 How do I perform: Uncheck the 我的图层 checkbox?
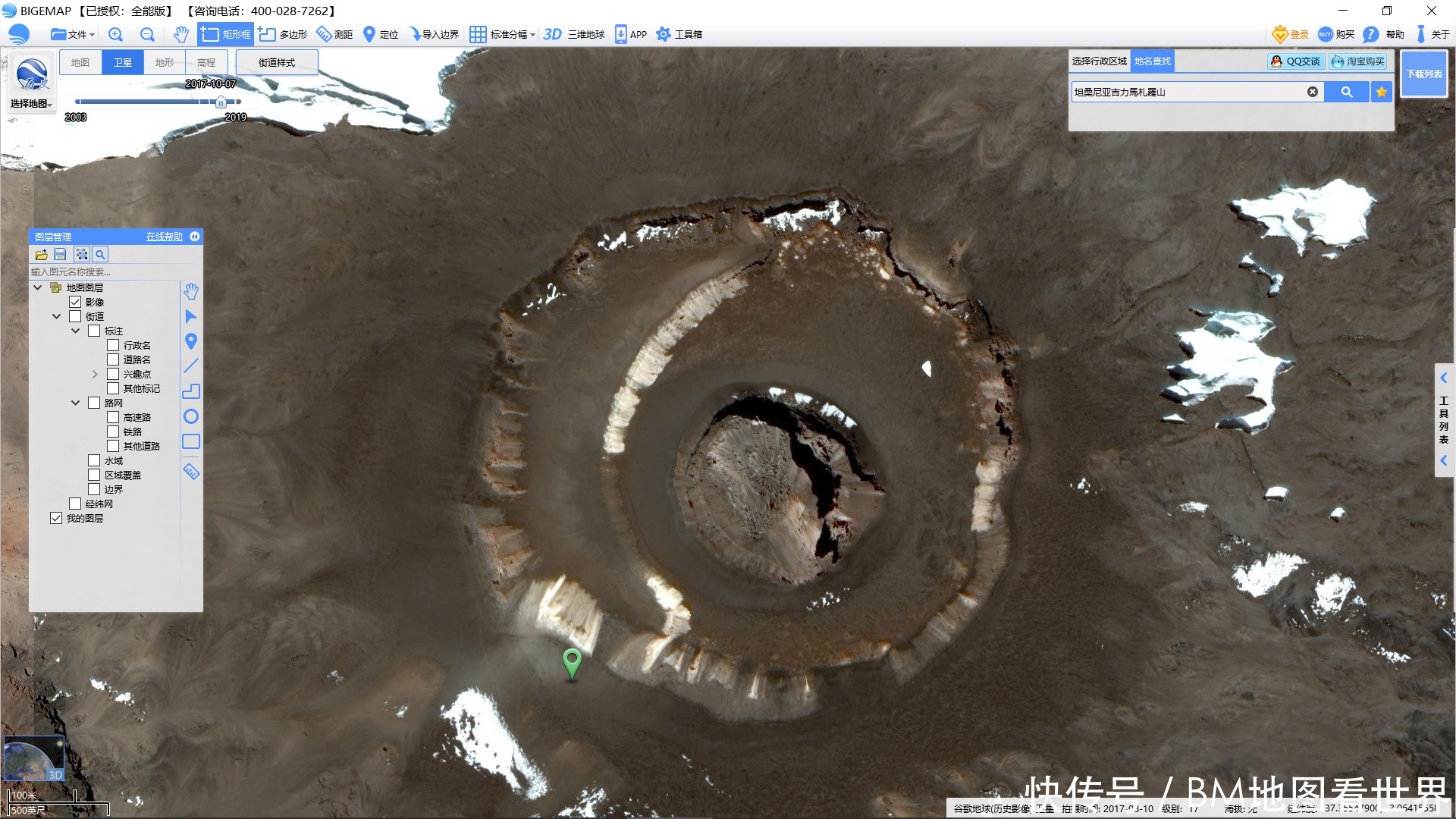[x=56, y=518]
